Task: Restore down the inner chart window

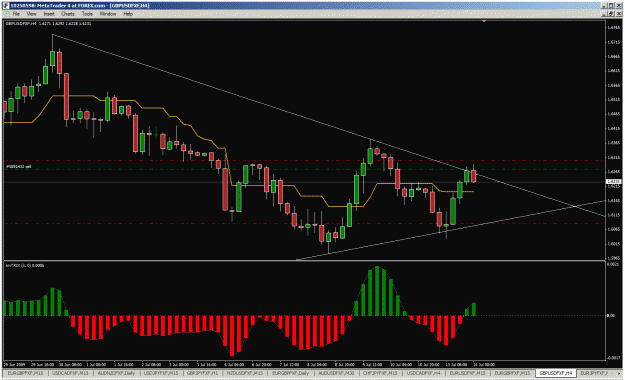Action: pyautogui.click(x=611, y=14)
